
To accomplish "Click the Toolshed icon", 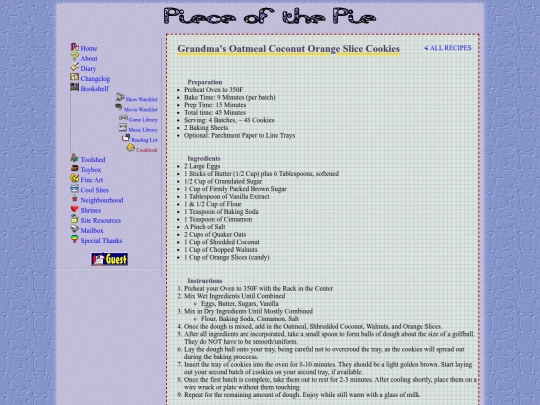I will [74, 158].
